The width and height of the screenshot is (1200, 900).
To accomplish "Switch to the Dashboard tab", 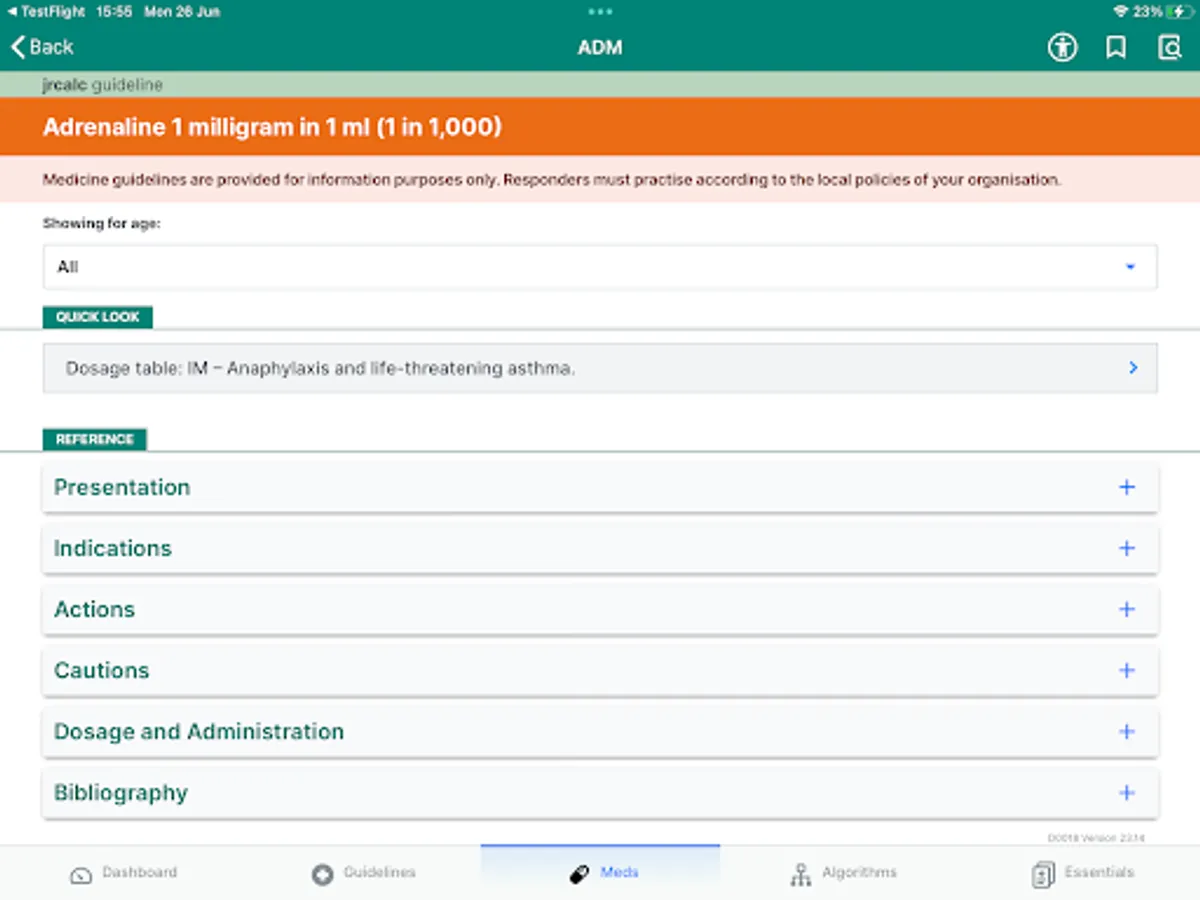I will [x=121, y=873].
